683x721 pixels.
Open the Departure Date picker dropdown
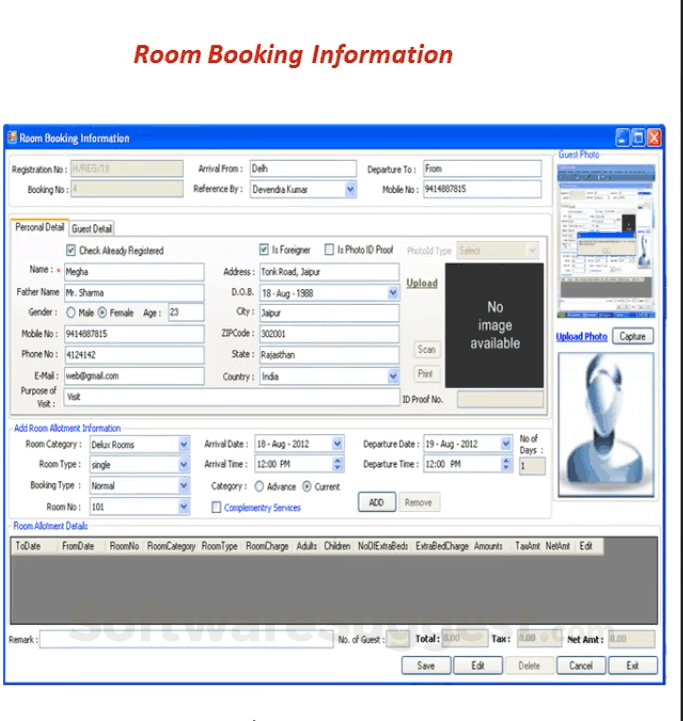[x=506, y=443]
